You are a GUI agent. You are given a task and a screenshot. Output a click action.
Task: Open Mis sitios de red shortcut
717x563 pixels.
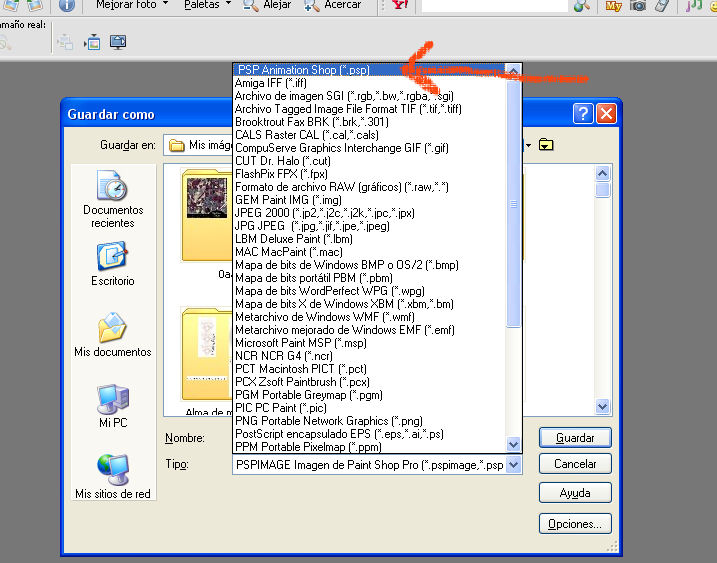pos(112,476)
